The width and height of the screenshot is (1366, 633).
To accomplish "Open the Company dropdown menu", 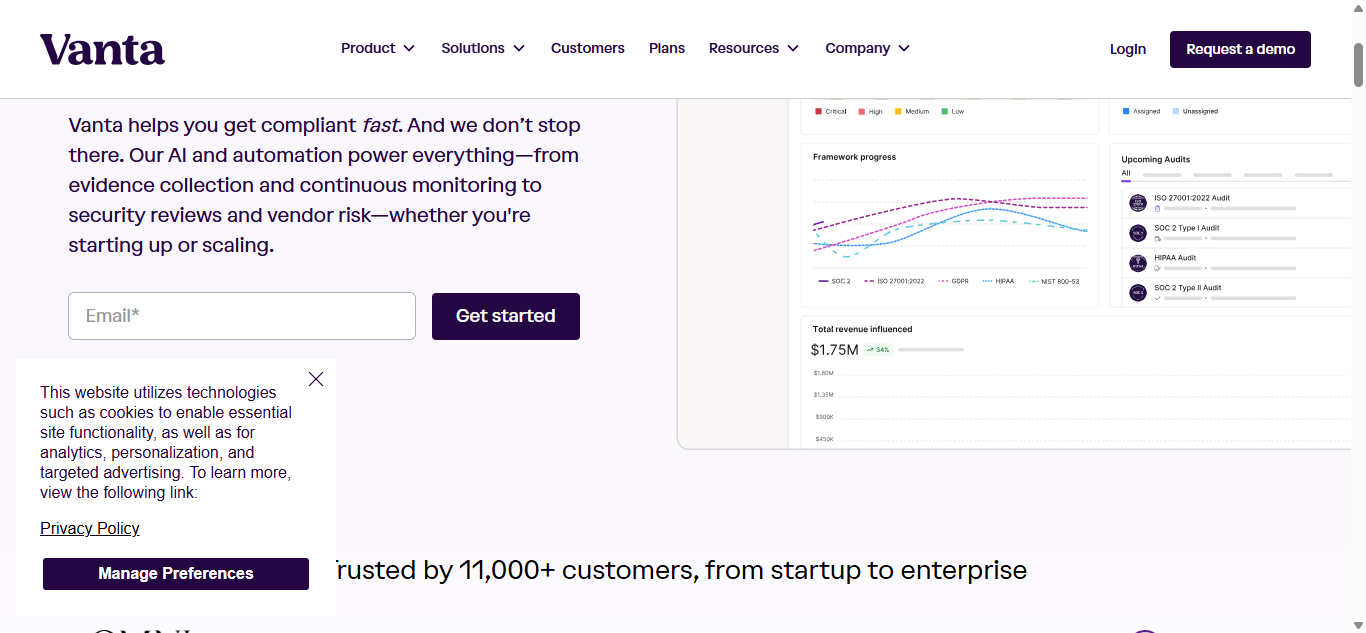I will [x=867, y=48].
